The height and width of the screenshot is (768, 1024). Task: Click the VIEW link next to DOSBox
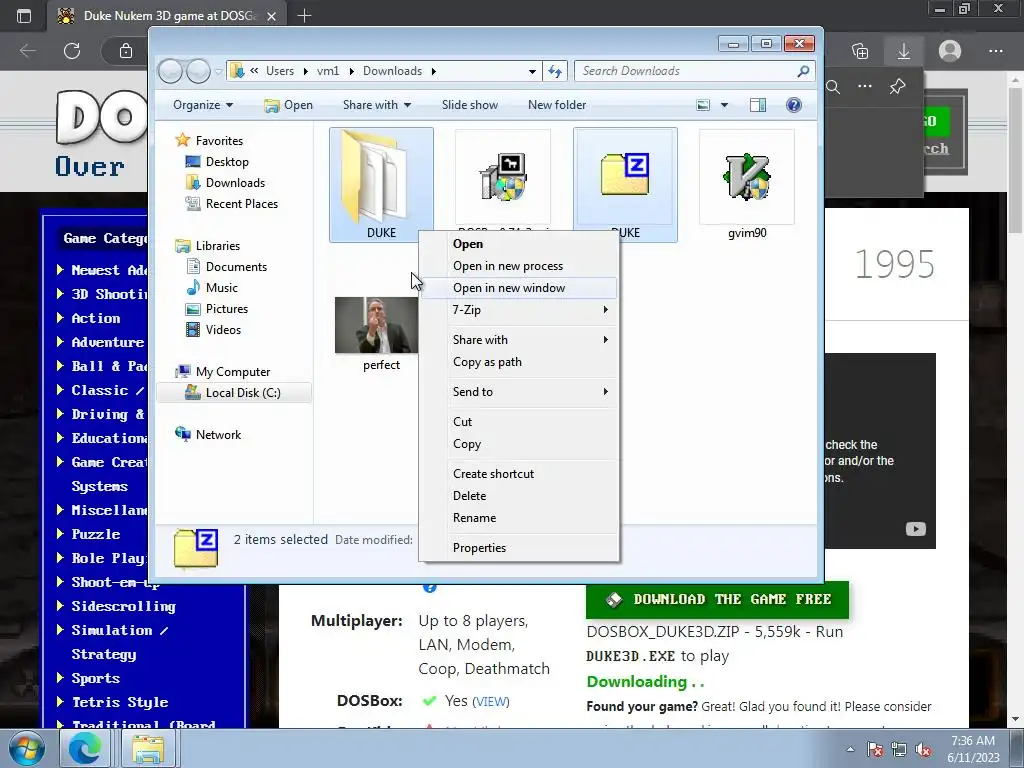pos(490,701)
